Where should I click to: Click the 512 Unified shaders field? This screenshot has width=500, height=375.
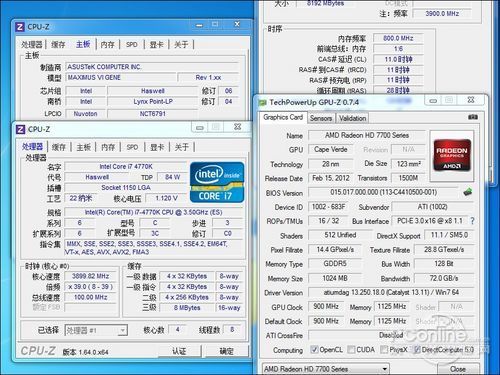[340, 235]
